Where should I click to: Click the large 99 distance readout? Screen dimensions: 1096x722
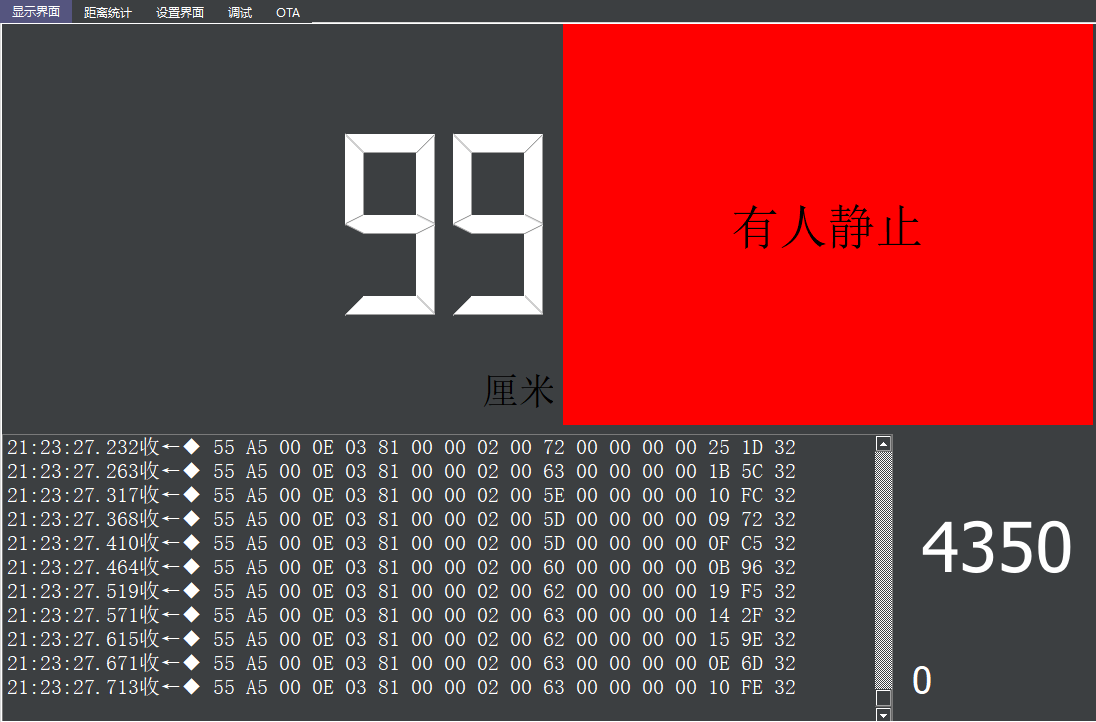[444, 224]
